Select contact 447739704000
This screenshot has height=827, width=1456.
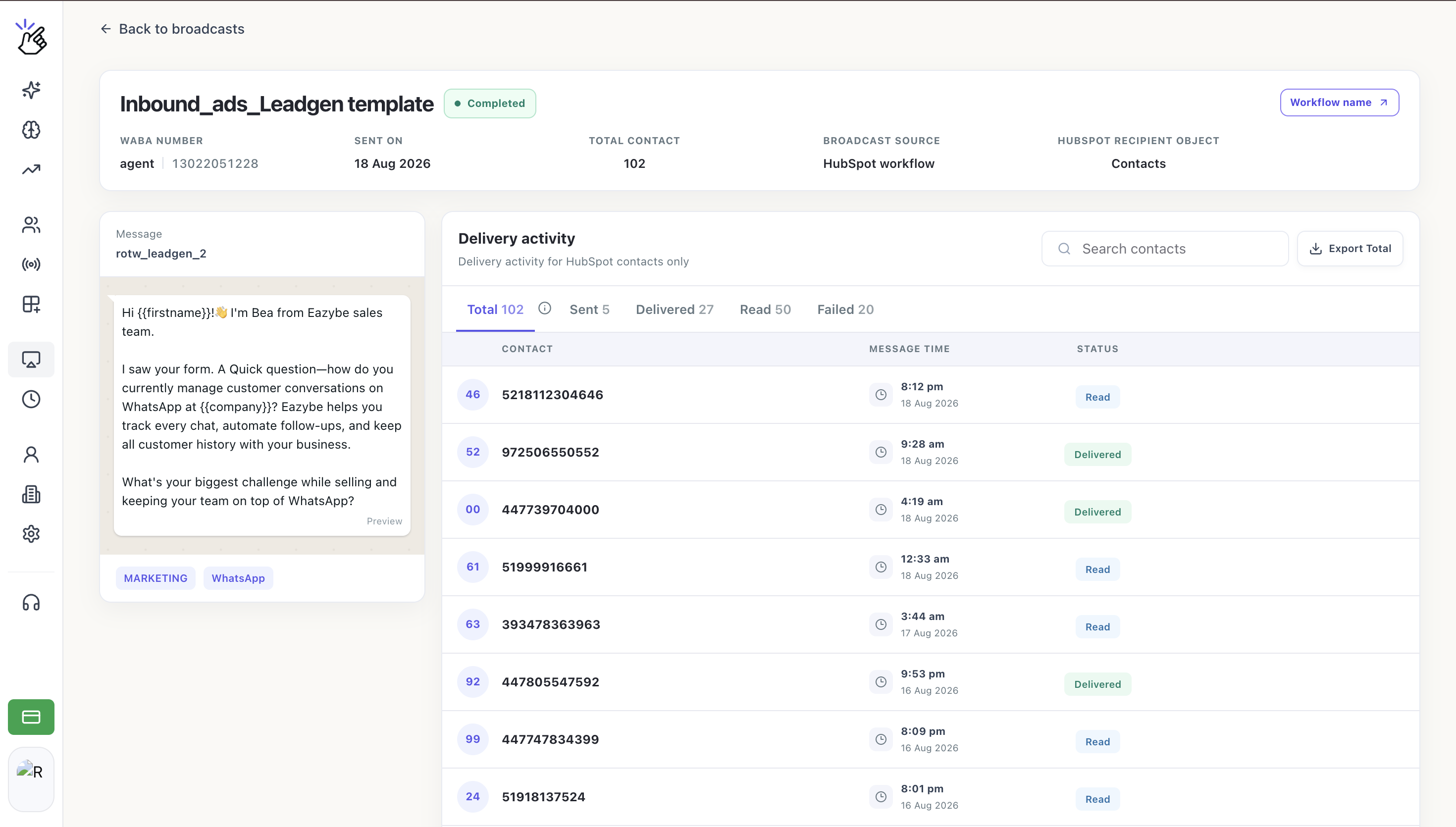[550, 510]
